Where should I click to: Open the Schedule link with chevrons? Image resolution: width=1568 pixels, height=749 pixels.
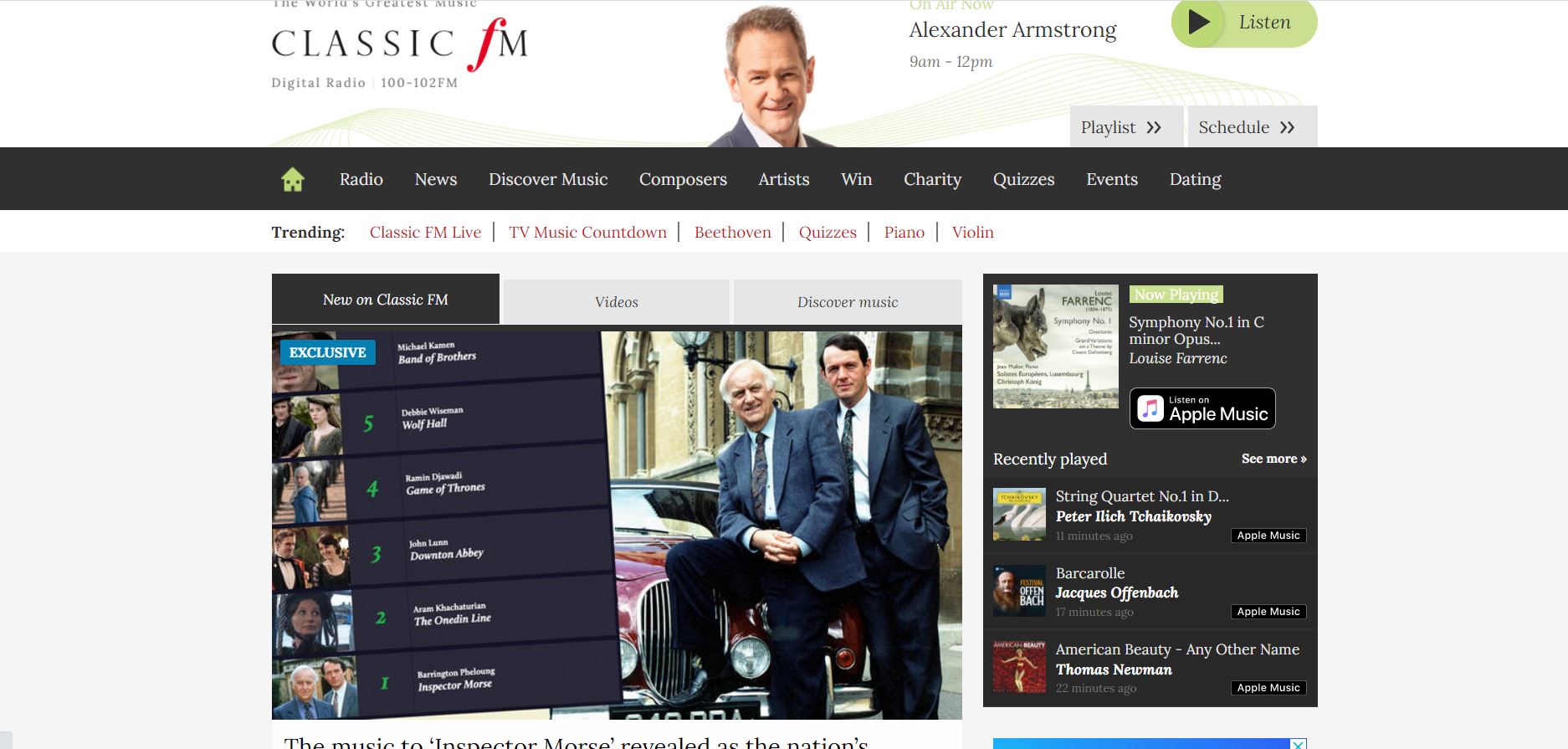coord(1247,127)
